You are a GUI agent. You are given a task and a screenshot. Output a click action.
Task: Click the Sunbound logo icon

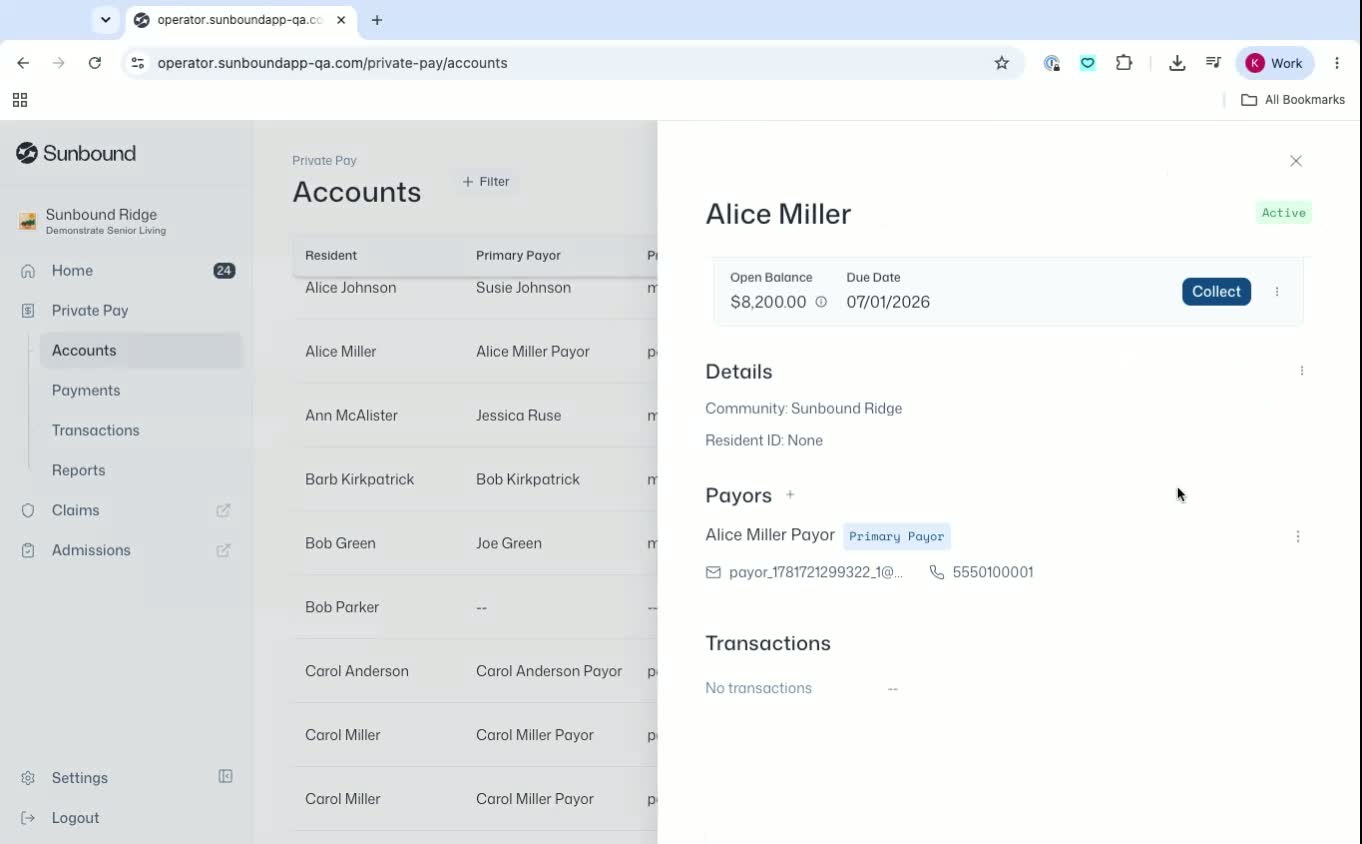(27, 153)
